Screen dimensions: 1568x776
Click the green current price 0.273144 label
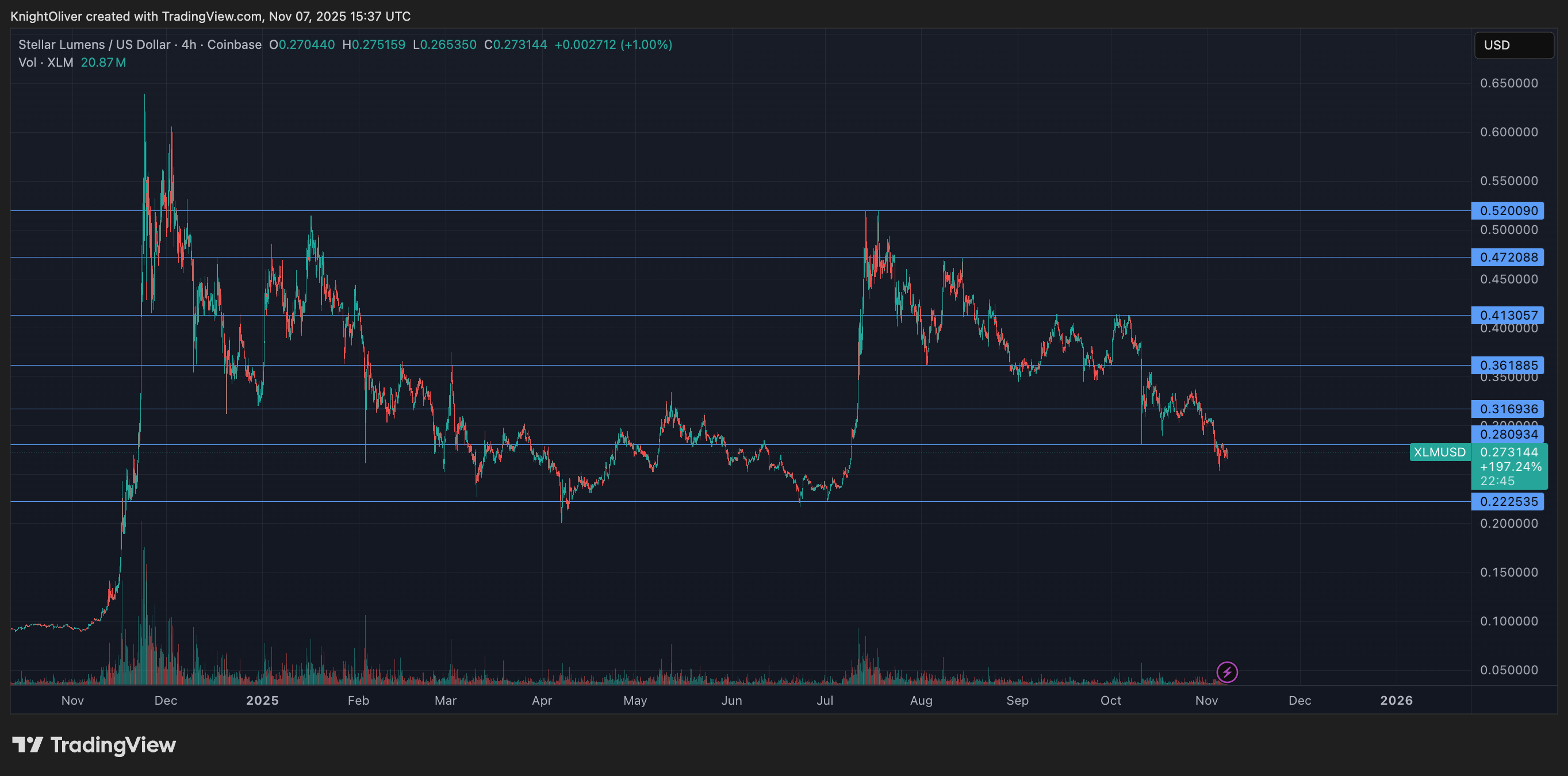click(1509, 452)
